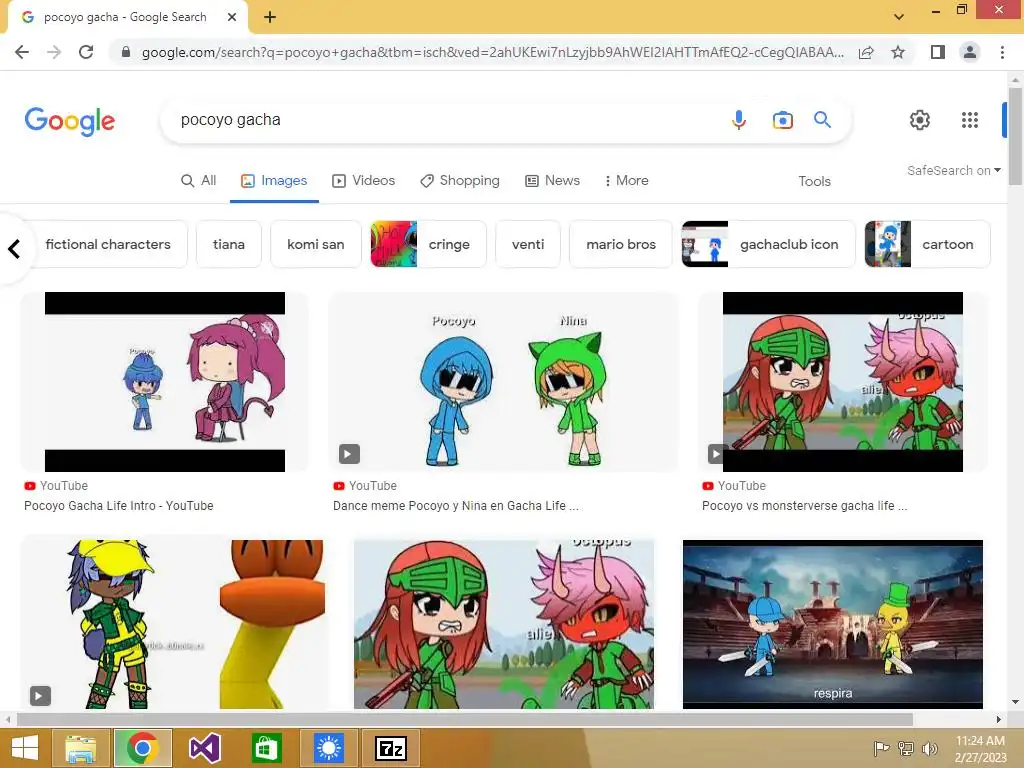This screenshot has width=1024, height=768.
Task: Open 'Dance meme Pocoyo y Nina' link
Action: click(456, 505)
